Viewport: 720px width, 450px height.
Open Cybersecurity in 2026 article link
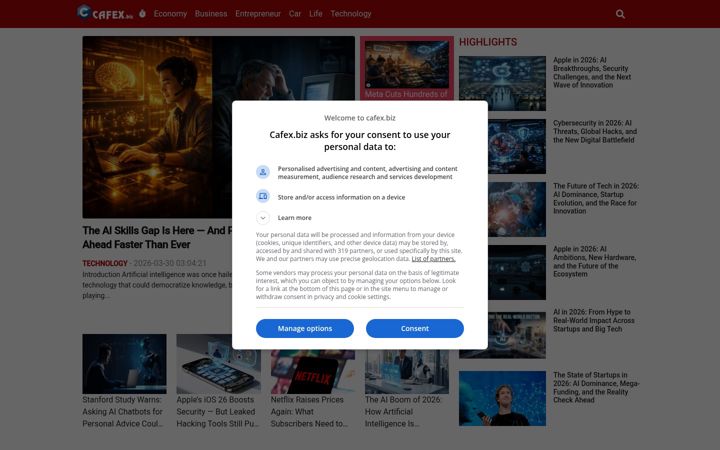(595, 131)
